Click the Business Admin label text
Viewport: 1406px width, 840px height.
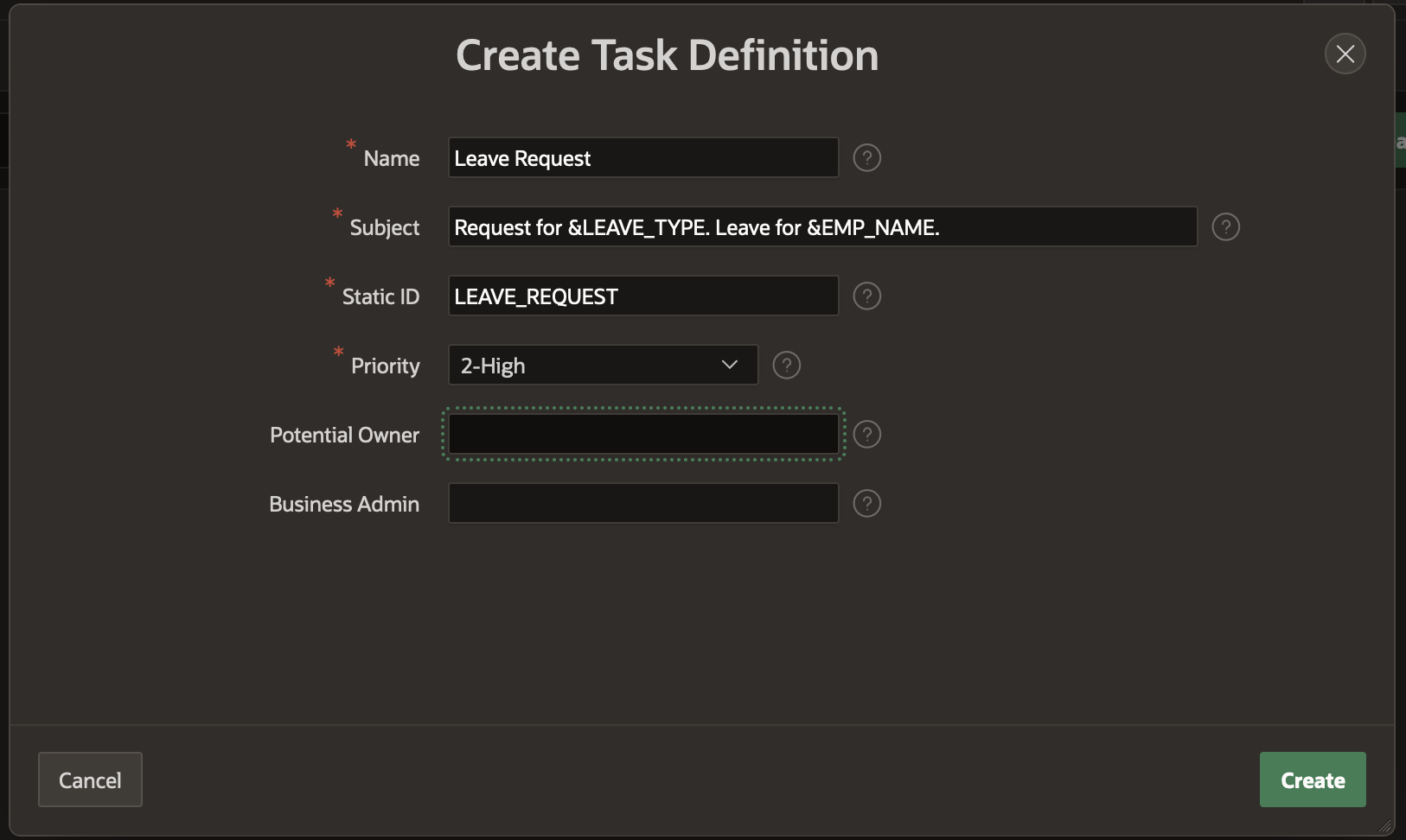344,505
